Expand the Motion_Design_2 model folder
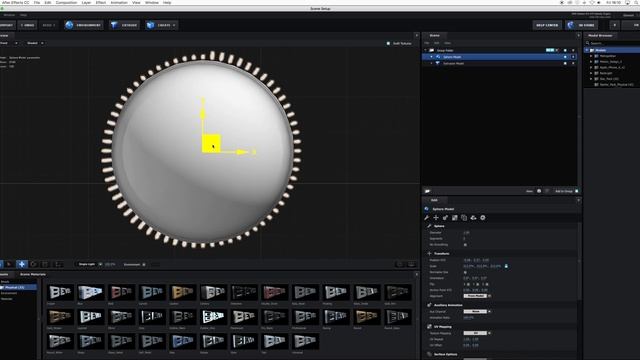The width and height of the screenshot is (640, 360). (591, 62)
